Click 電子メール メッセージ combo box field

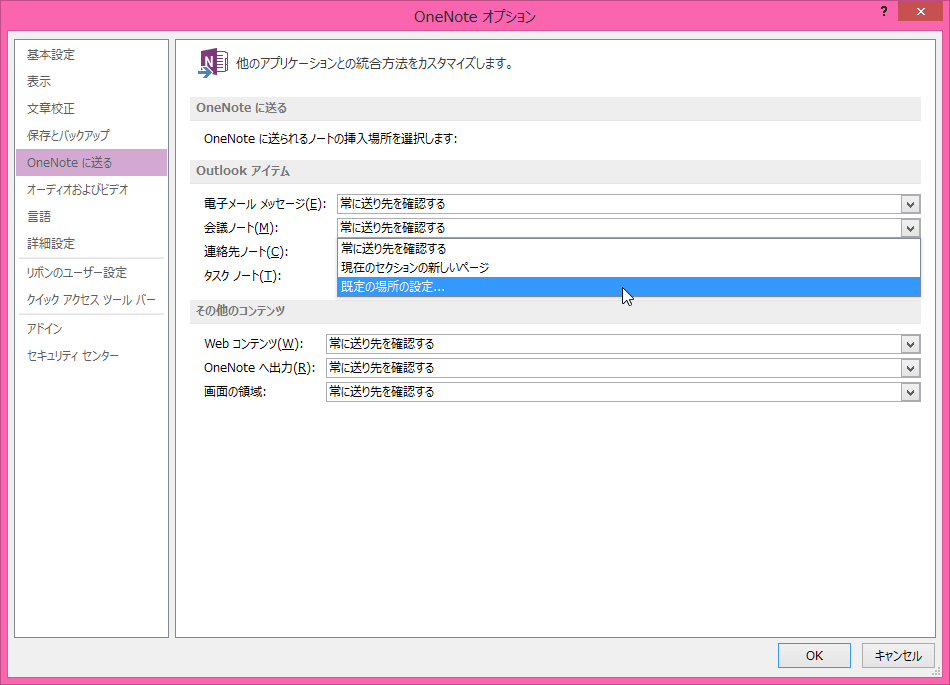pyautogui.click(x=628, y=204)
